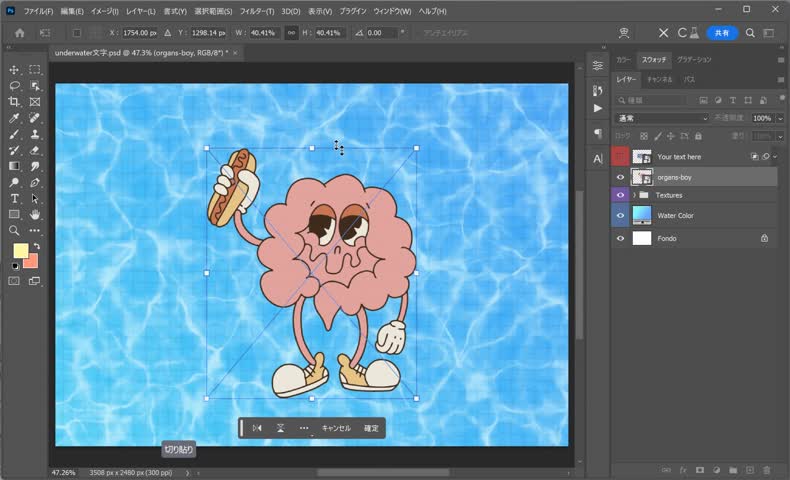The width and height of the screenshot is (790, 480).
Task: Hide the organs-boy layer
Action: tap(620, 177)
